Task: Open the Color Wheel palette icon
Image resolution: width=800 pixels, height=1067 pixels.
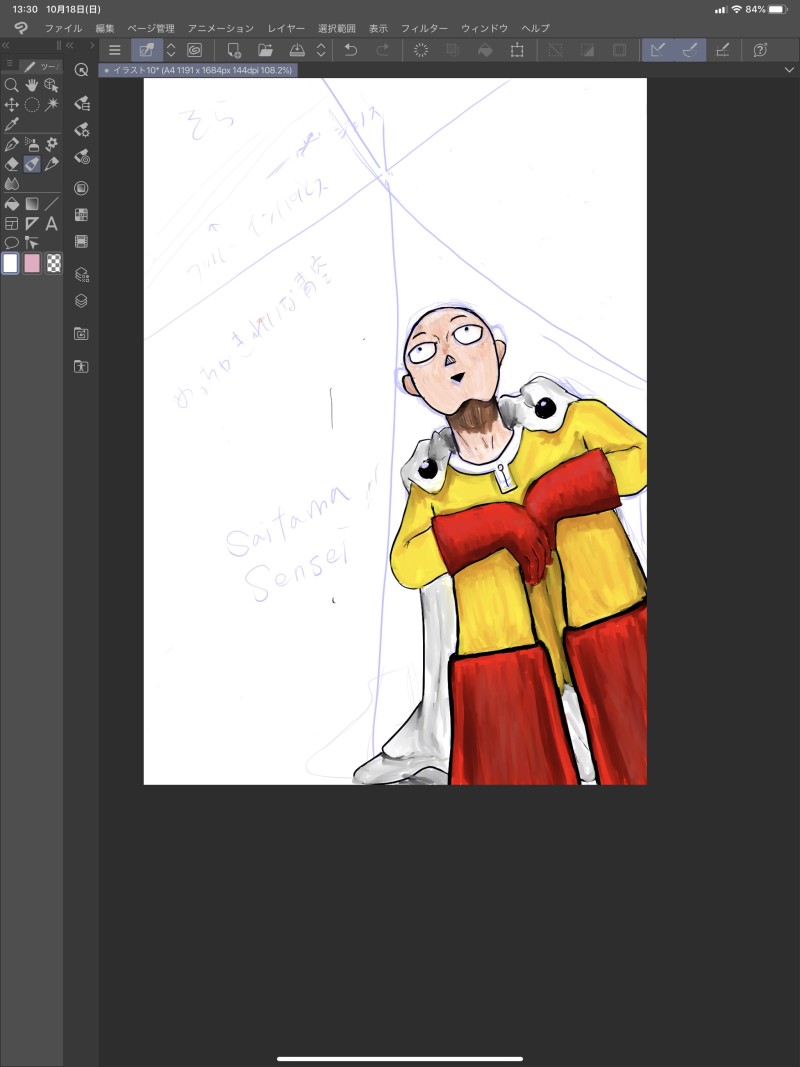Action: tap(81, 188)
